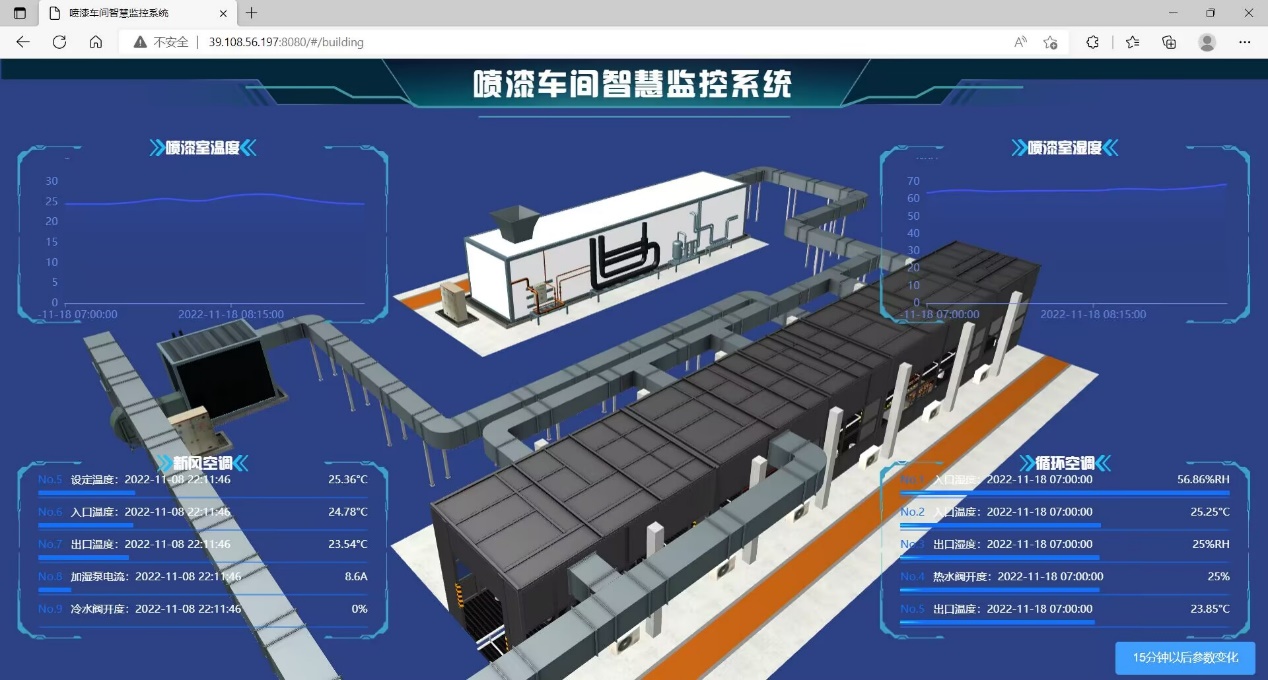1268x680 pixels.
Task: Open the browser profile avatar
Action: 1207,42
